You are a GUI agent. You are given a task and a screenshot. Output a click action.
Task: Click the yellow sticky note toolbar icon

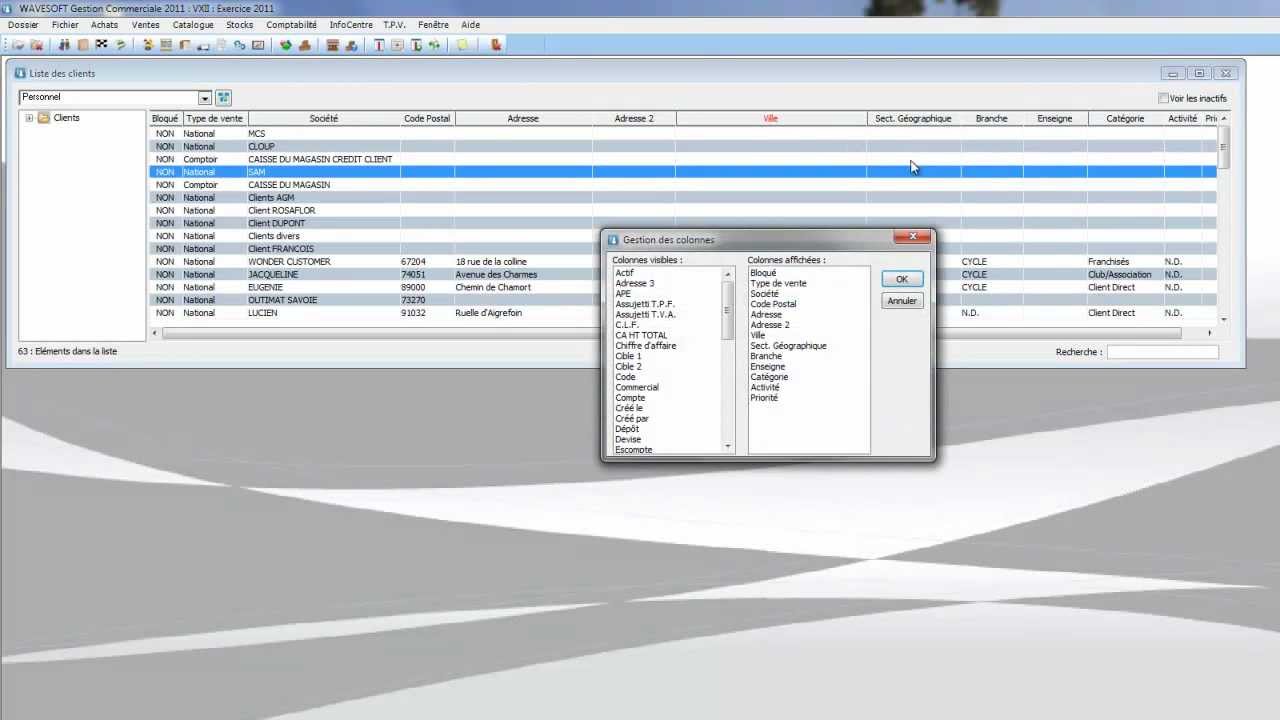461,45
